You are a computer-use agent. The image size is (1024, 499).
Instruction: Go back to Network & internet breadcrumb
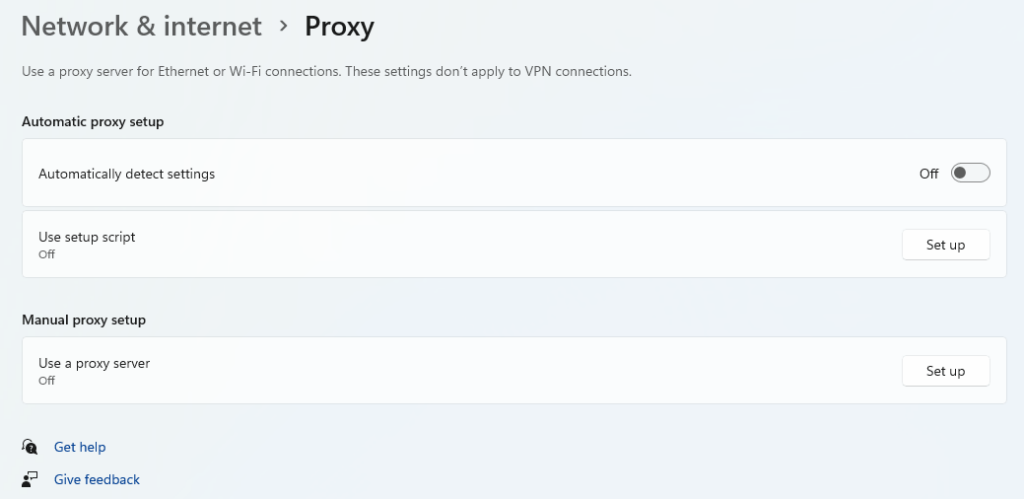coord(142,26)
